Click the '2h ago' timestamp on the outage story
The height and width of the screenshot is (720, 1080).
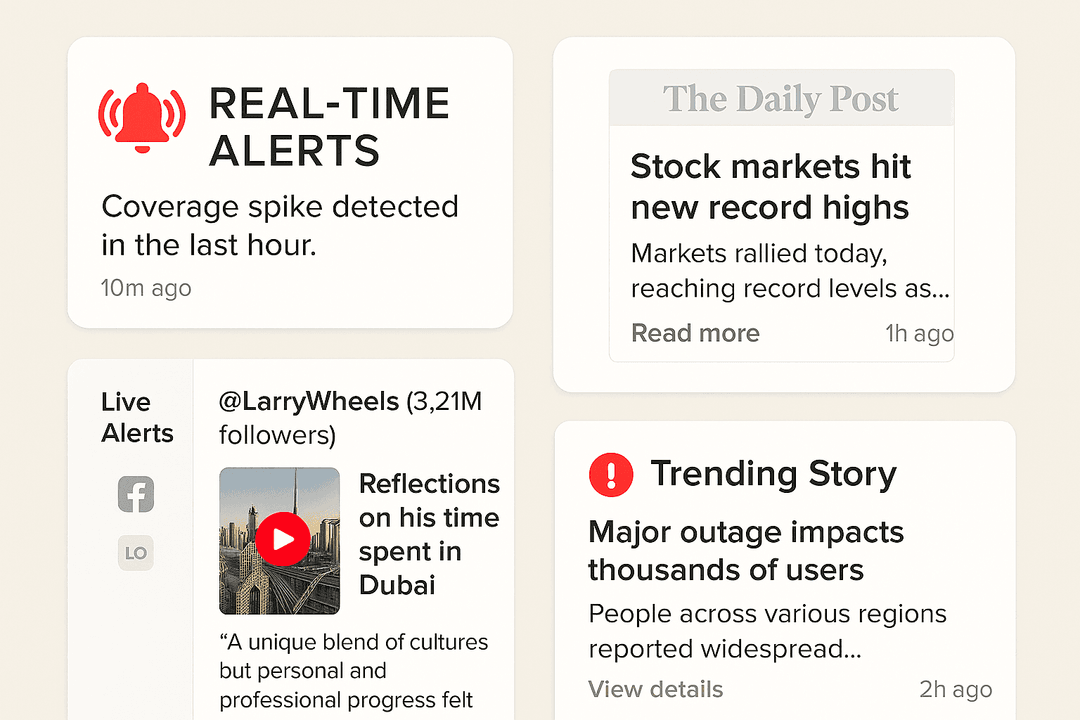955,689
